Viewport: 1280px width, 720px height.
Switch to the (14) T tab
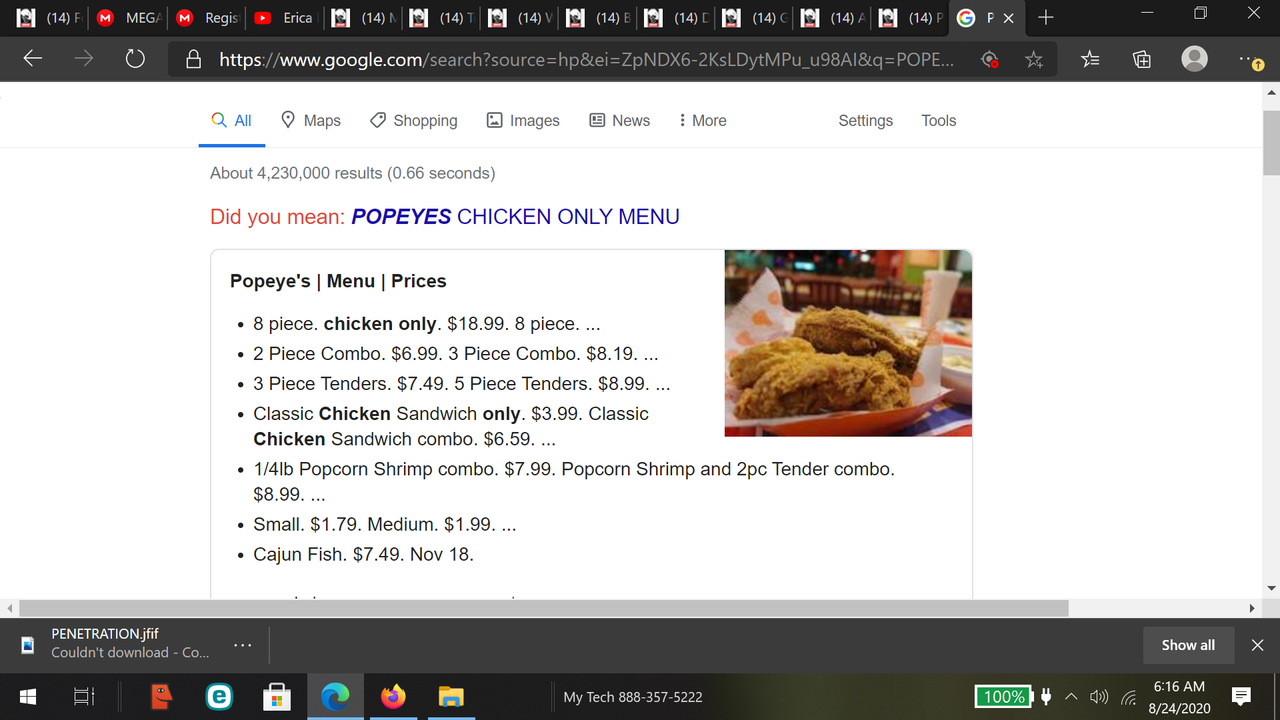(x=441, y=18)
